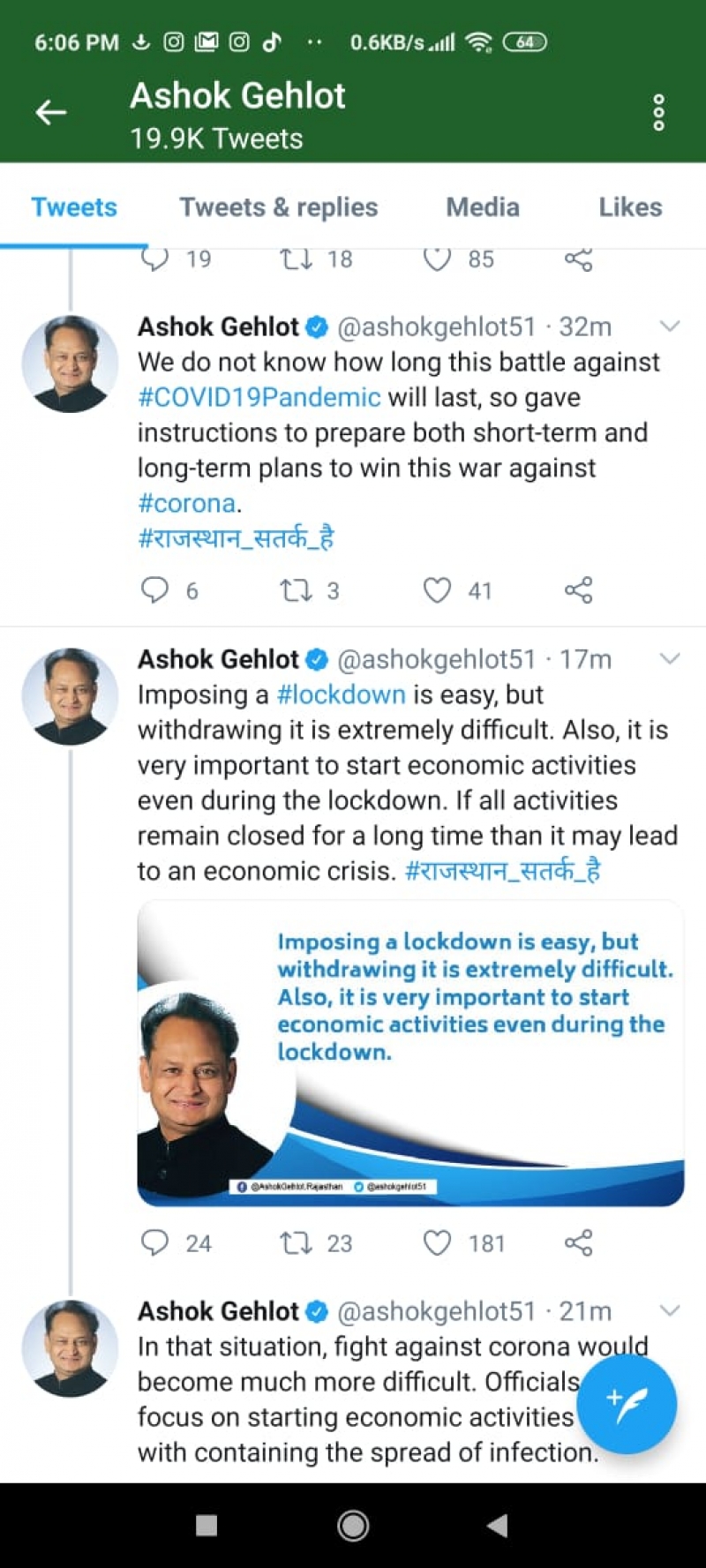706x1568 pixels.
Task: Expand options chevron on 32m tweet
Action: [x=670, y=326]
